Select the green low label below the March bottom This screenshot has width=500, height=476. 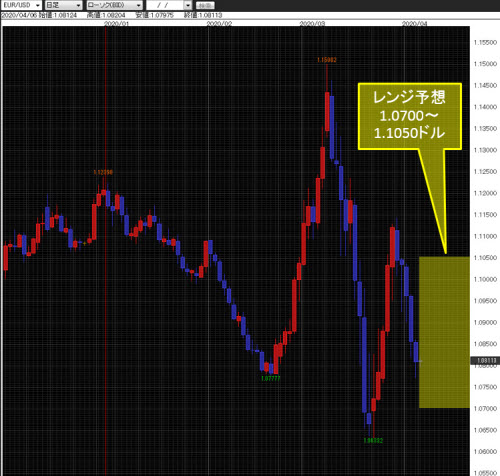click(x=373, y=440)
